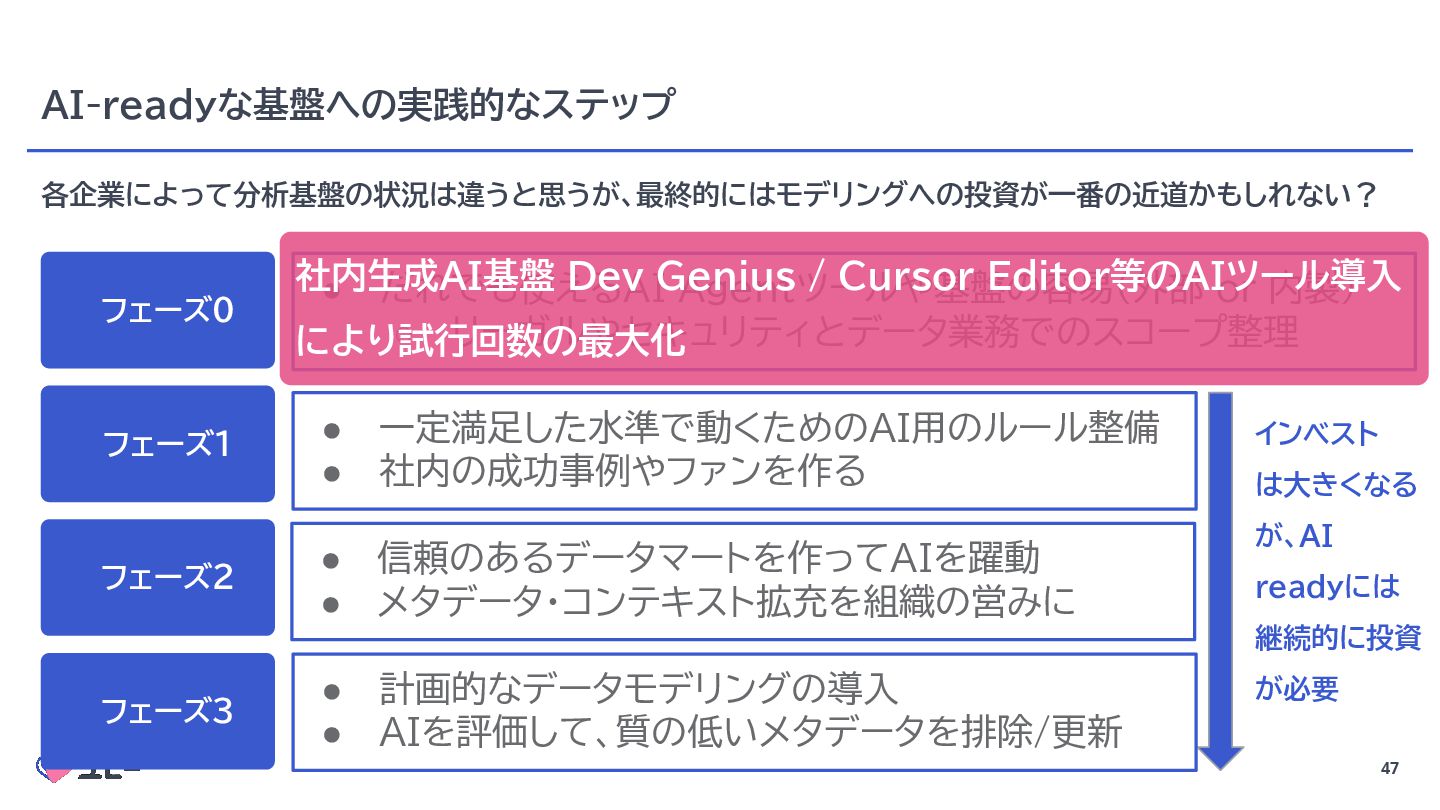The image size is (1440, 810).
Task: Click the slide title AI-readyな基盤への実践的なステップ
Action: pyautogui.click(x=357, y=105)
